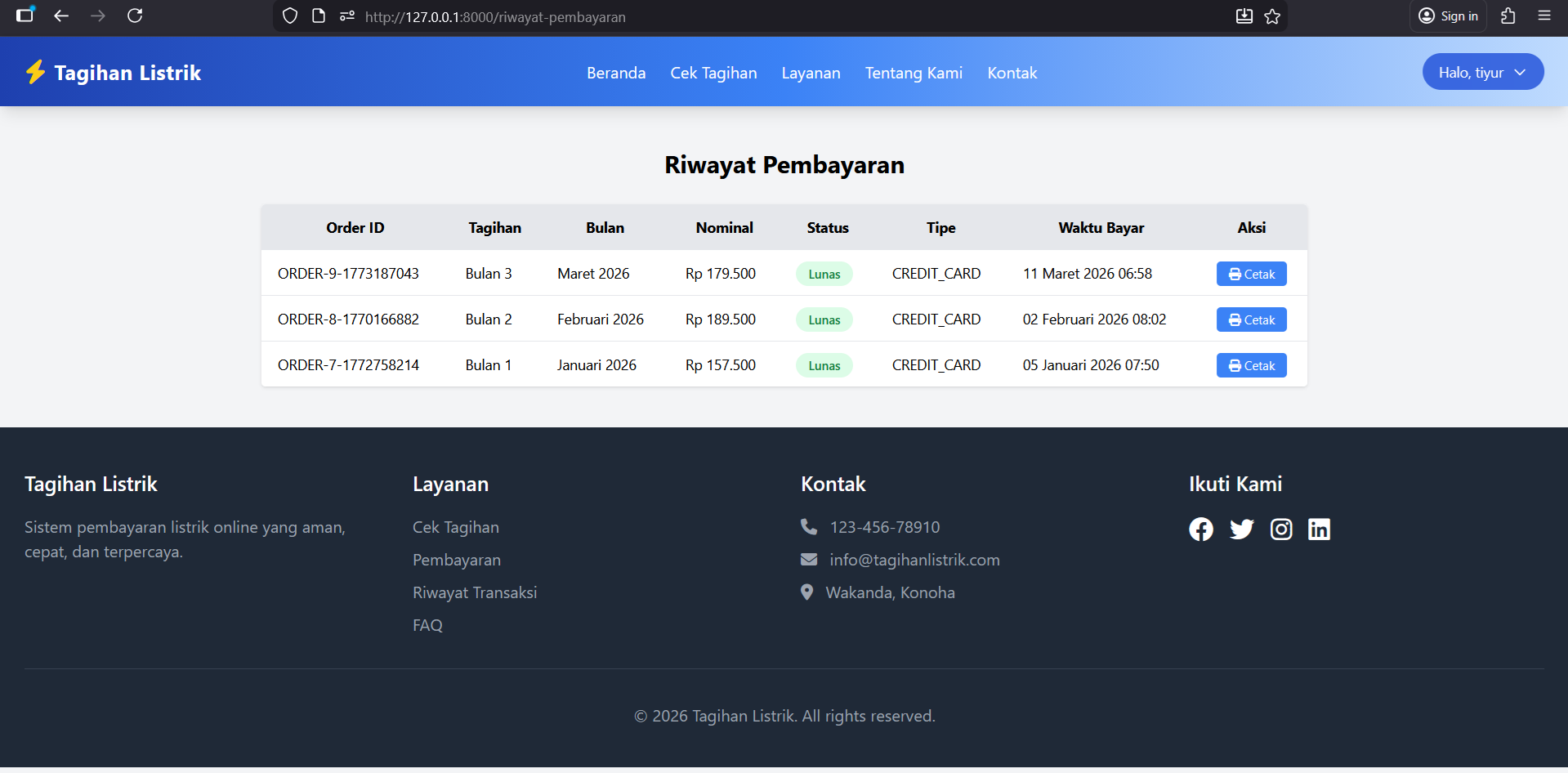Open the LinkedIn social icon
1568x773 pixels.
(x=1319, y=529)
